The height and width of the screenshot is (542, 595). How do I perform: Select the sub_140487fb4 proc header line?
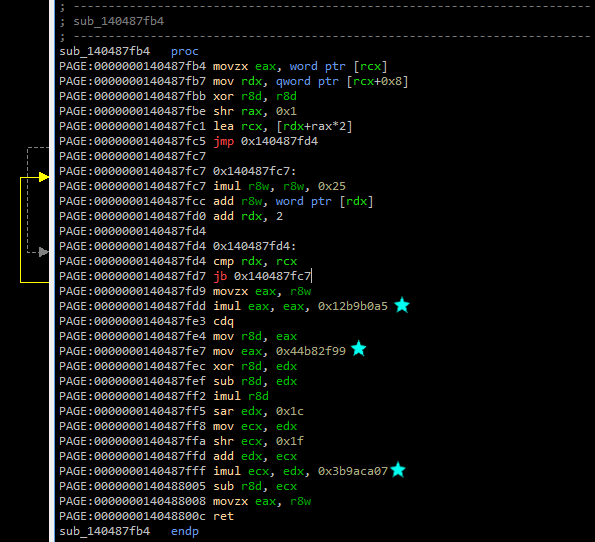click(x=129, y=51)
